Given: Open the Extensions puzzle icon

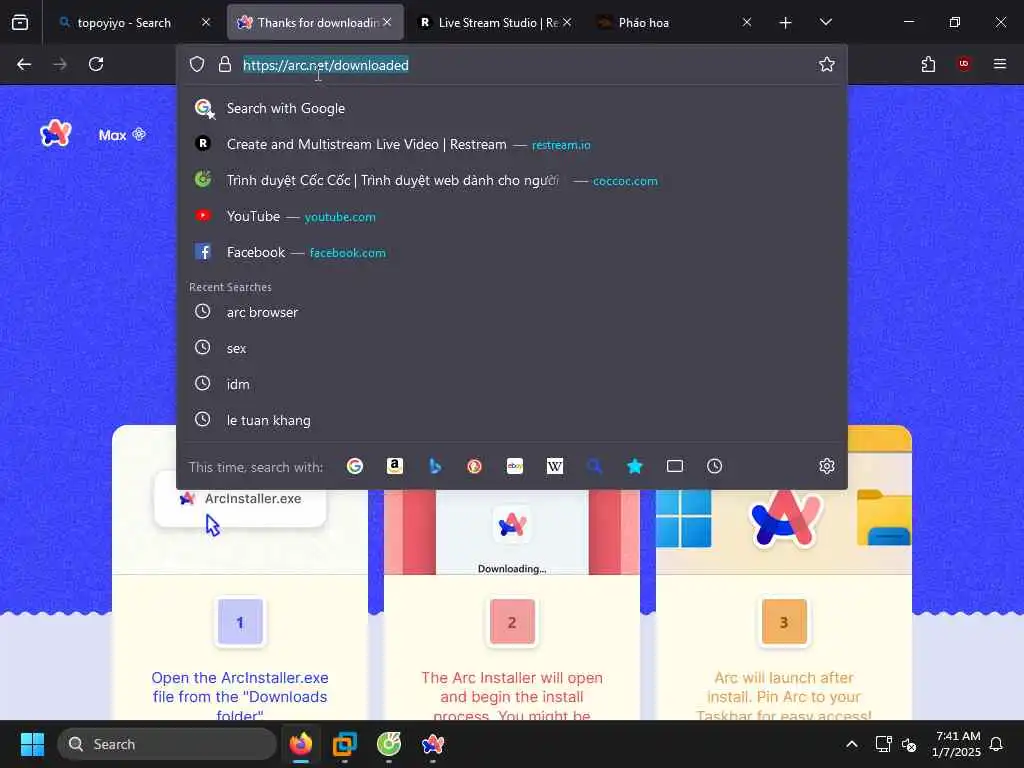Looking at the screenshot, I should click(x=928, y=64).
